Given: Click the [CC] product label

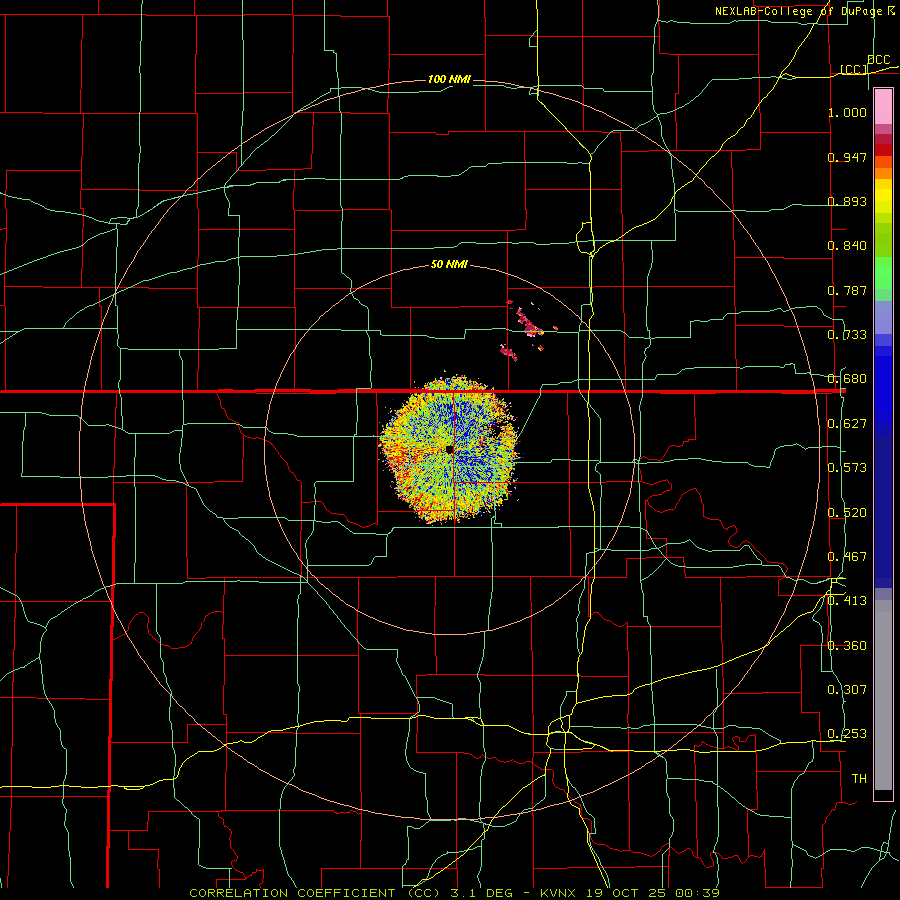Looking at the screenshot, I should click(854, 69).
